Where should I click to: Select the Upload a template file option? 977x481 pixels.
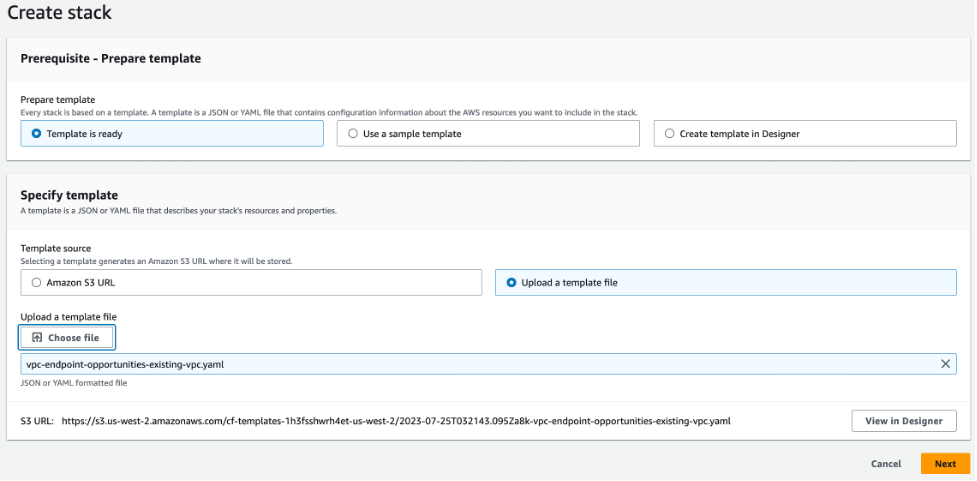(x=725, y=282)
